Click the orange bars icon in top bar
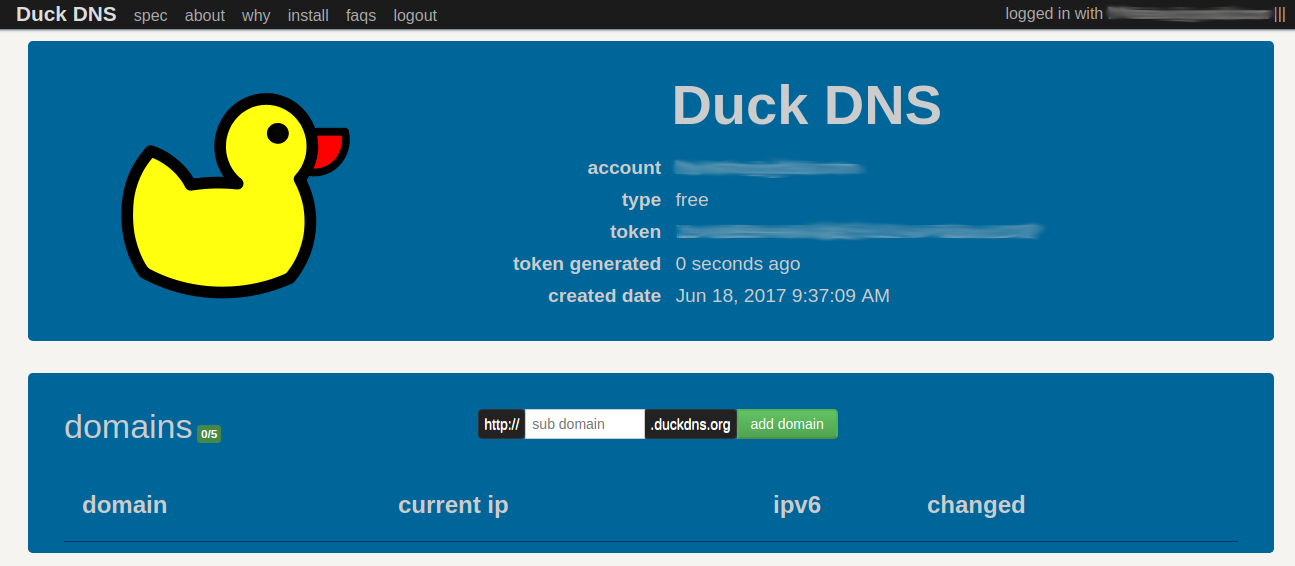1295x566 pixels. [x=1280, y=14]
